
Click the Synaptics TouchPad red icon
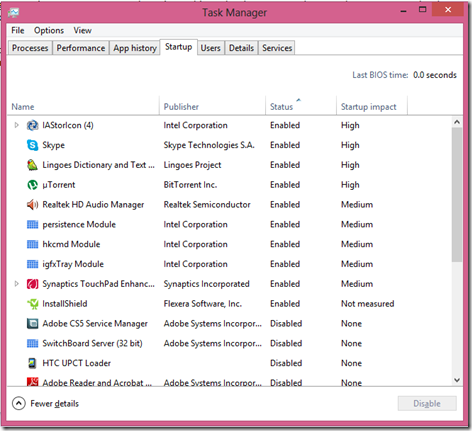pos(32,284)
